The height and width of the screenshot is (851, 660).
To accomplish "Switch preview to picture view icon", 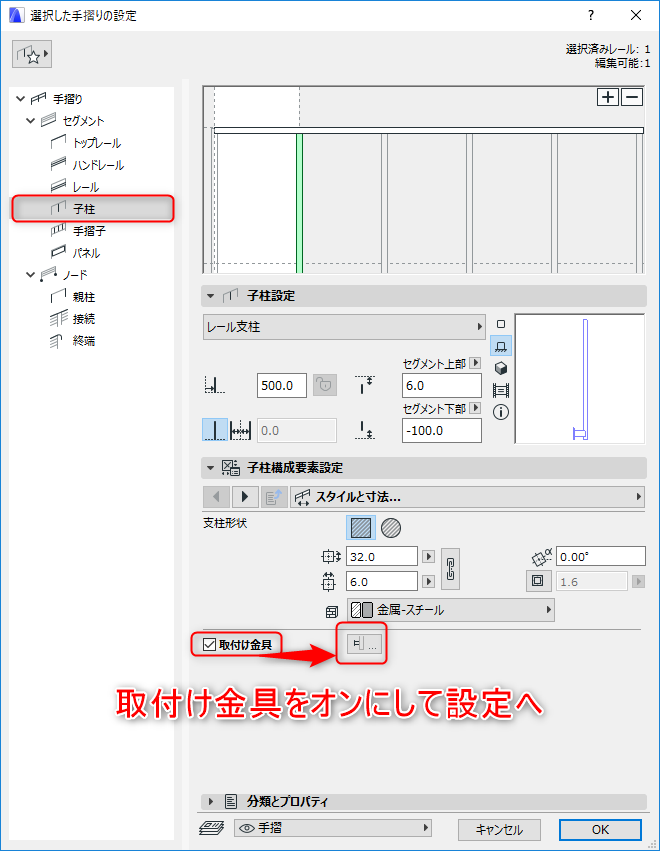I will (x=501, y=390).
